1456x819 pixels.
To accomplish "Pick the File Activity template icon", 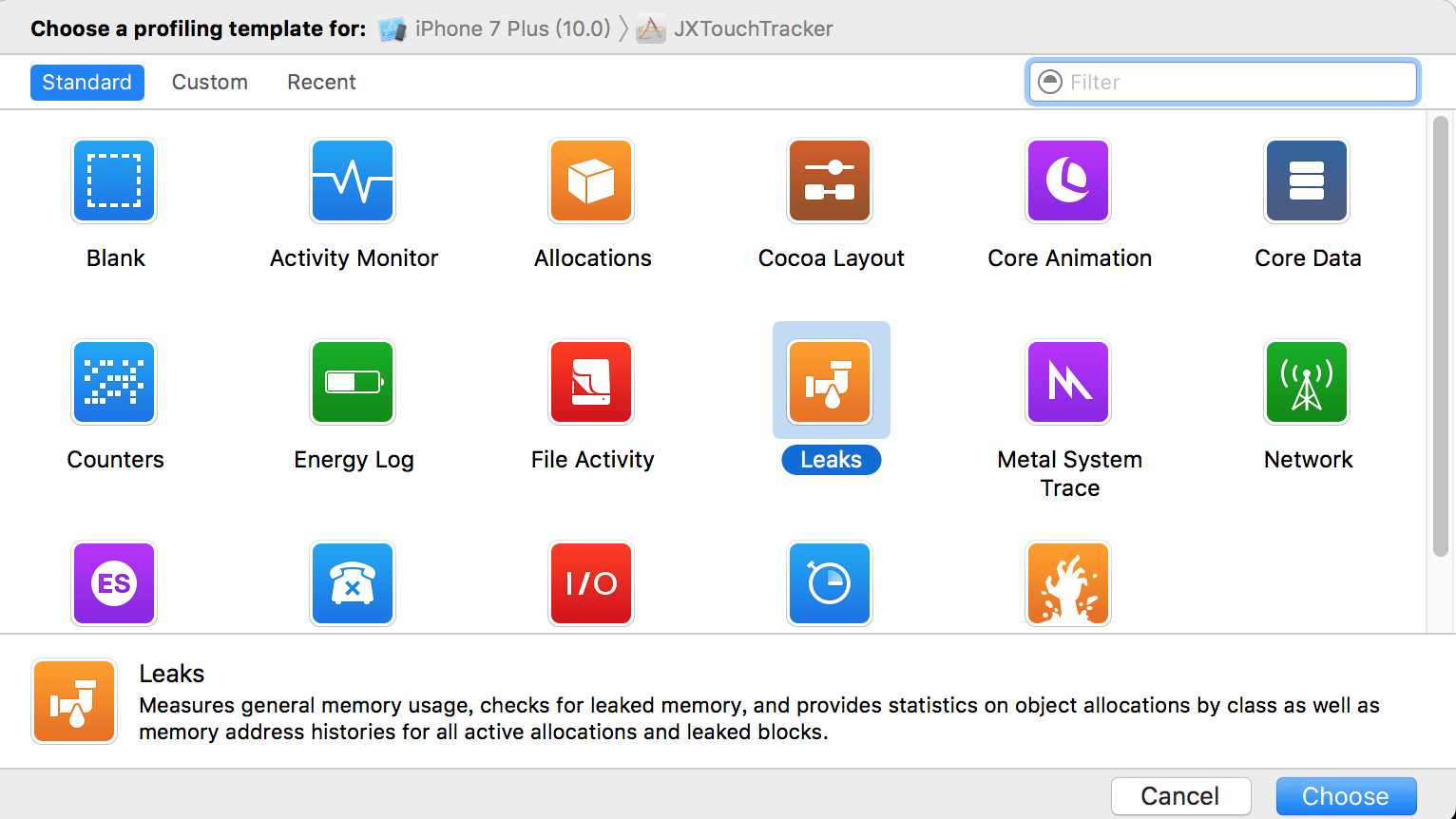I will (x=591, y=382).
